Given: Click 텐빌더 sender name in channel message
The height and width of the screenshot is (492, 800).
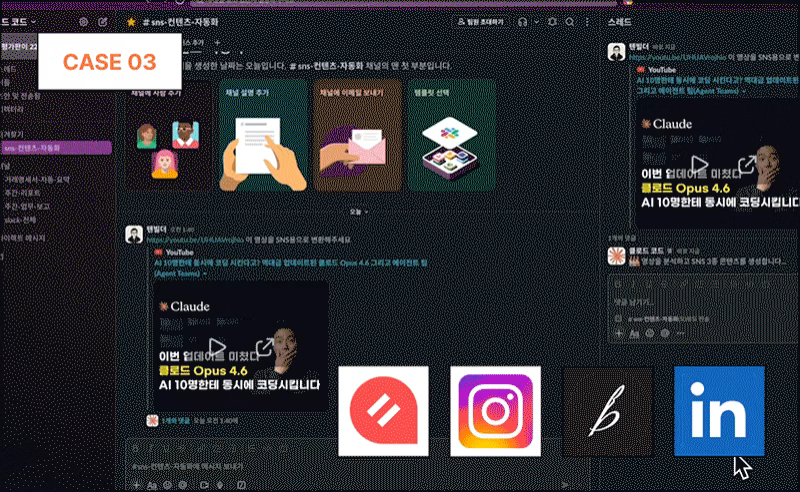Looking at the screenshot, I should [x=157, y=229].
